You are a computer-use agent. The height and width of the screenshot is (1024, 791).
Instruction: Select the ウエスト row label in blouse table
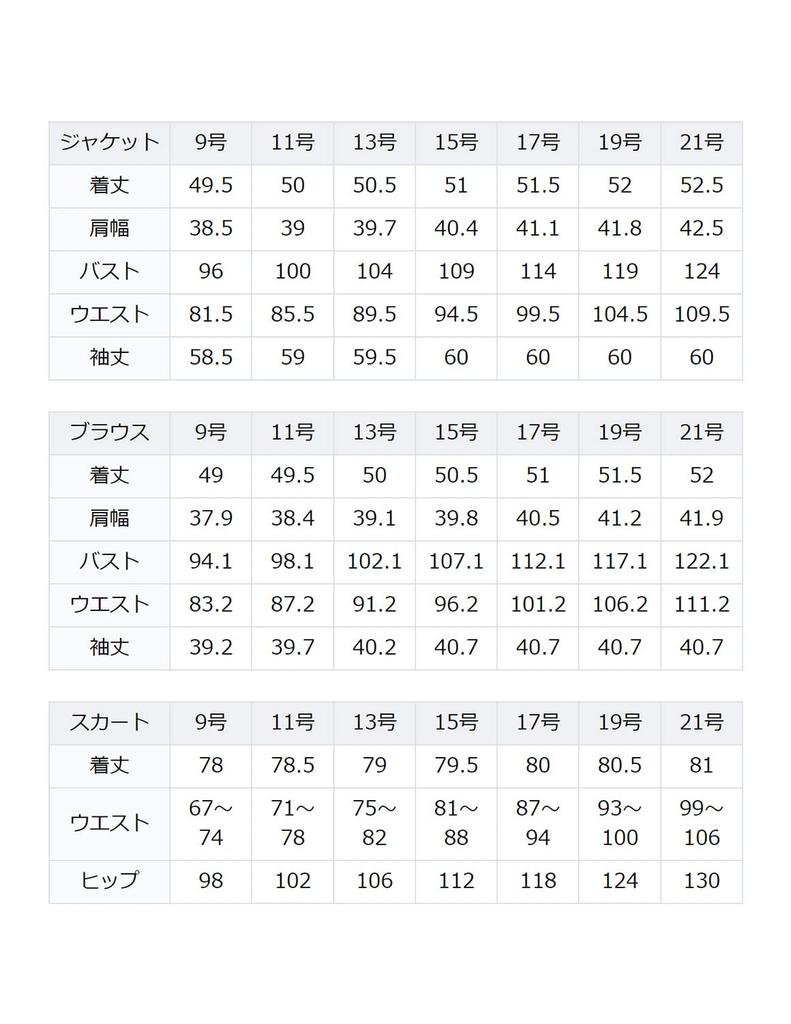click(x=109, y=604)
